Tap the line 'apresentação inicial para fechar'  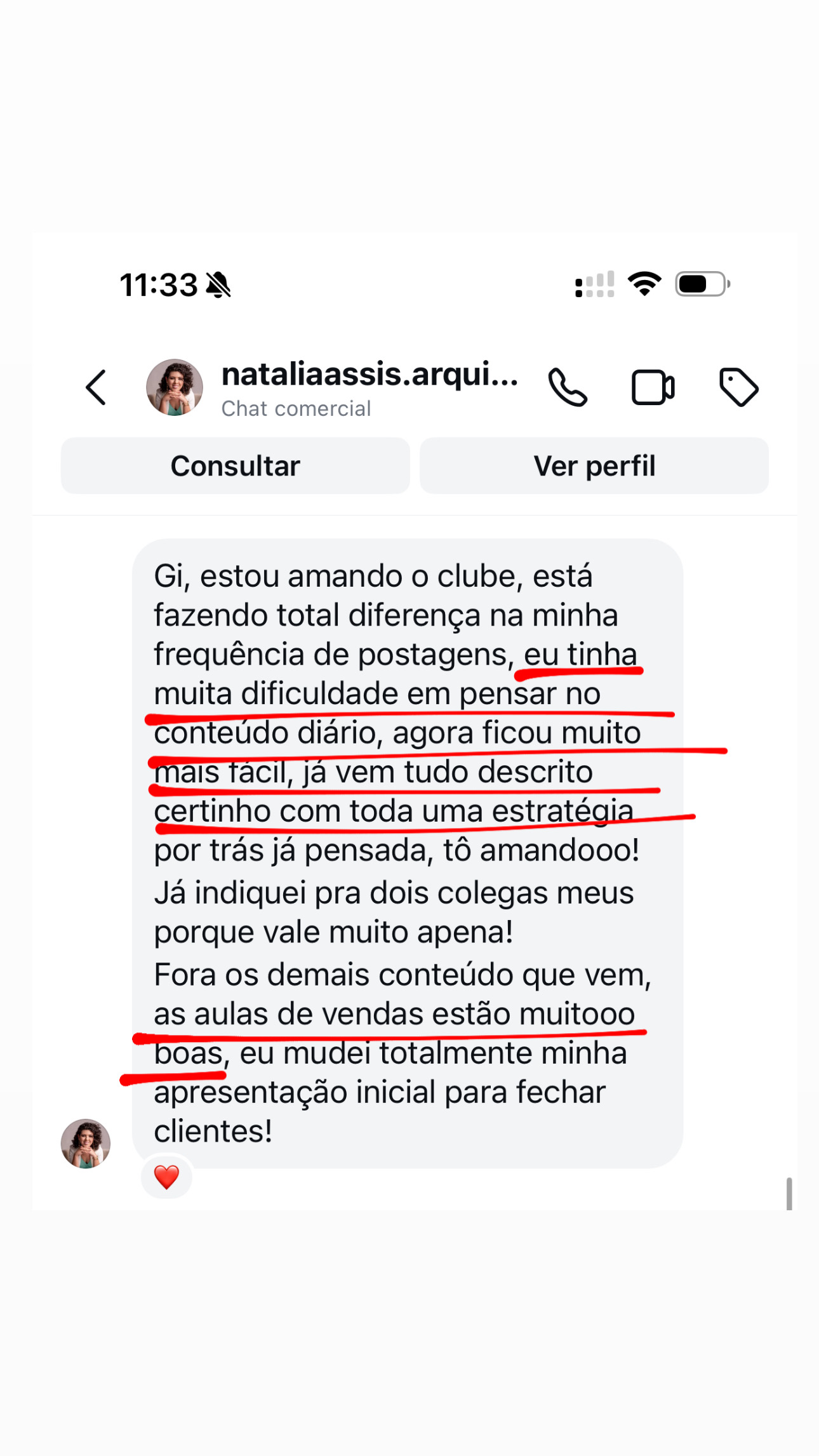[x=380, y=1092]
